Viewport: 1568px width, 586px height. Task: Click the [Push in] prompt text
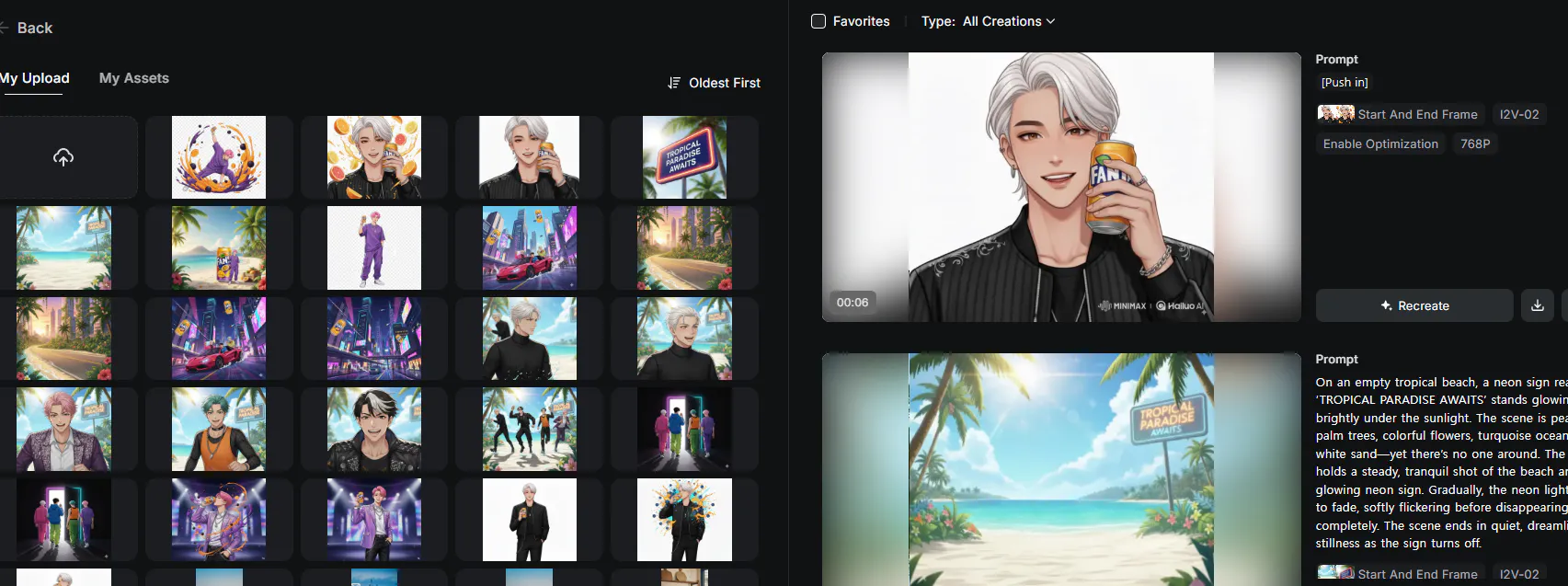coord(1345,83)
